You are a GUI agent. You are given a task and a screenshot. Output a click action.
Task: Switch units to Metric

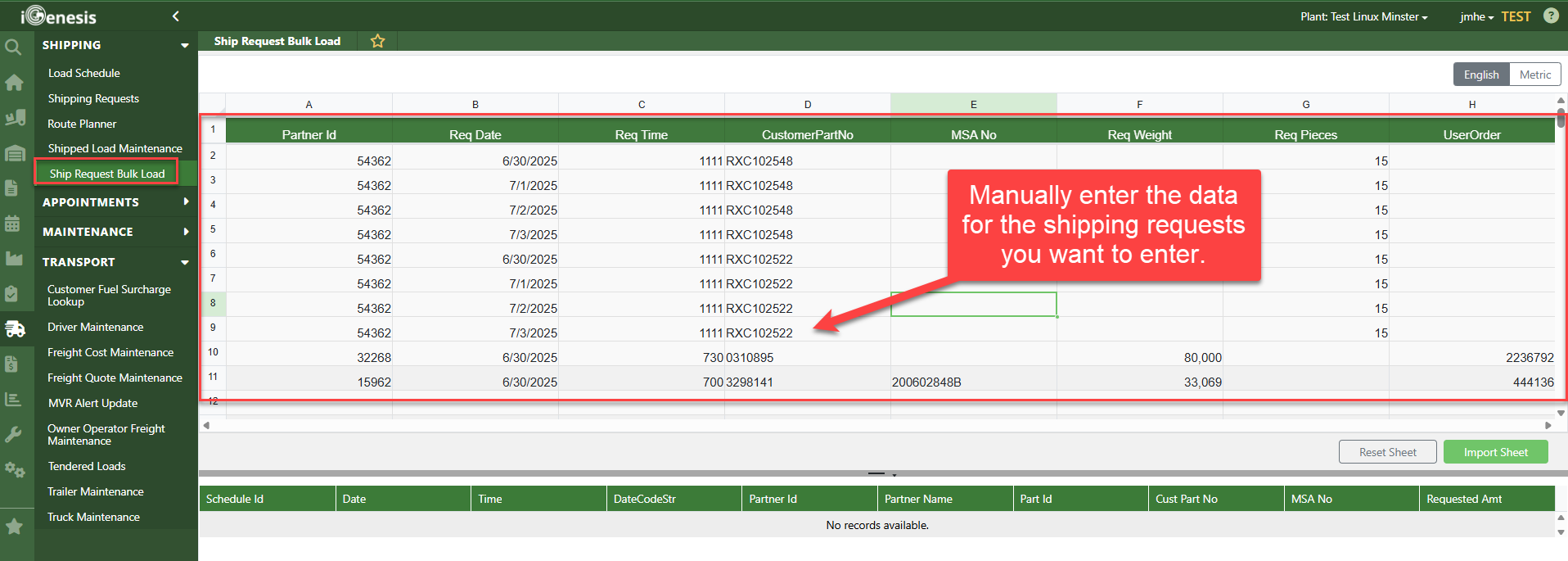(x=1535, y=75)
